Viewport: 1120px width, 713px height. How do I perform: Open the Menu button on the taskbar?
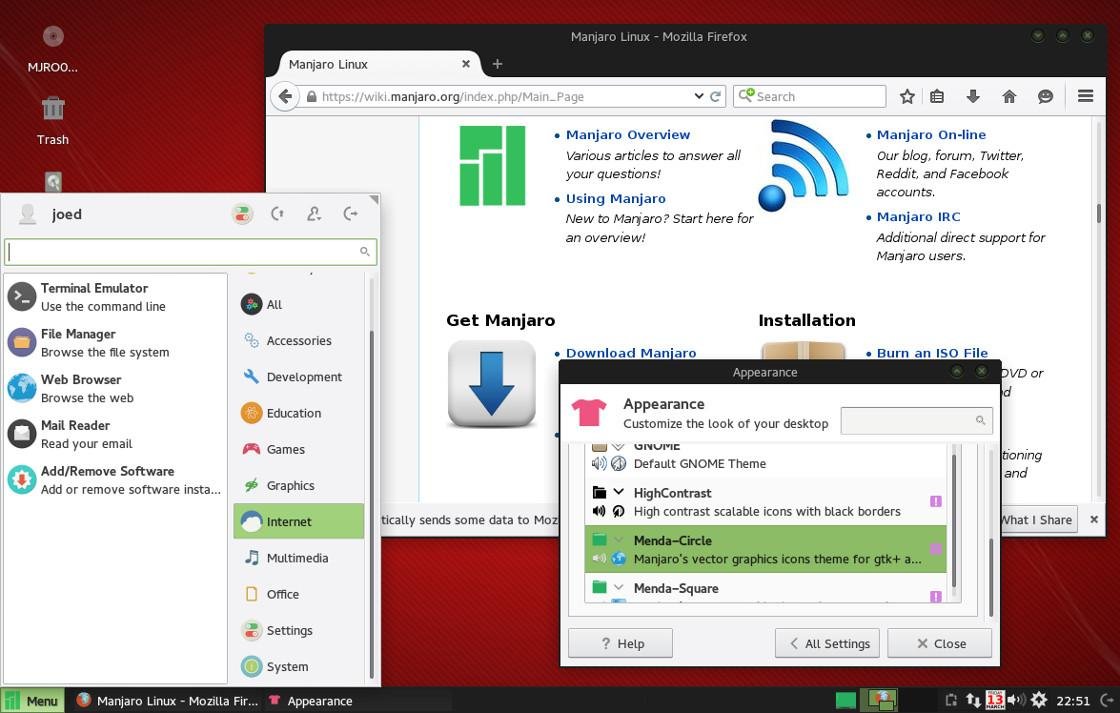coord(33,700)
